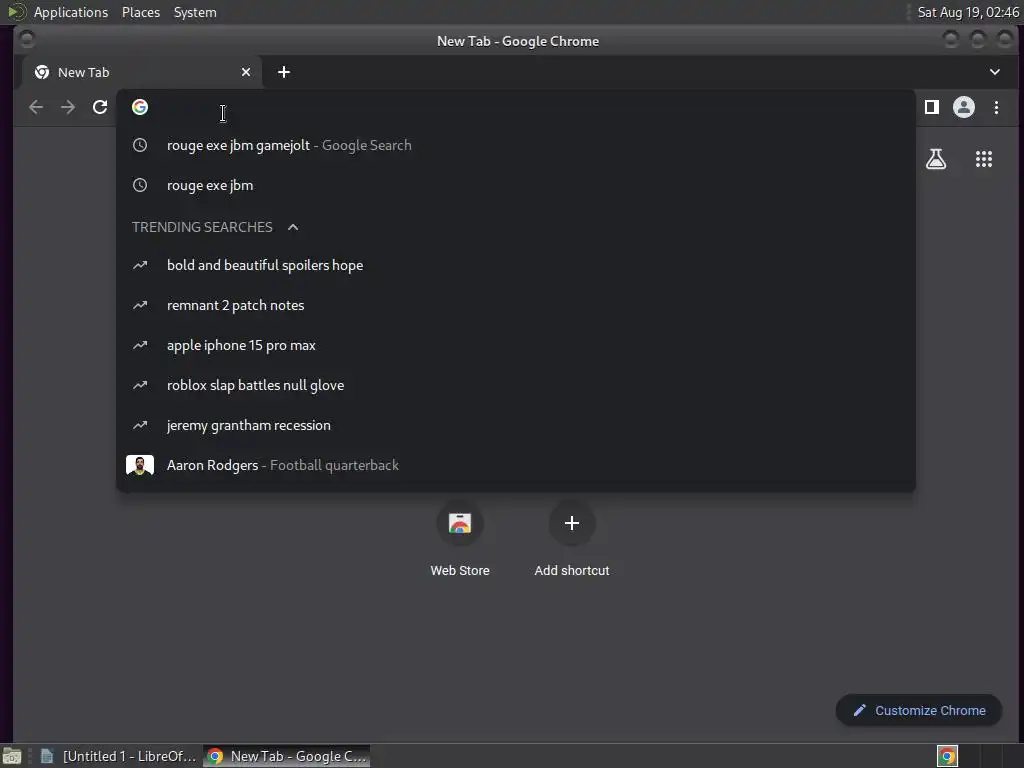Click the forward navigation arrow

tap(68, 107)
